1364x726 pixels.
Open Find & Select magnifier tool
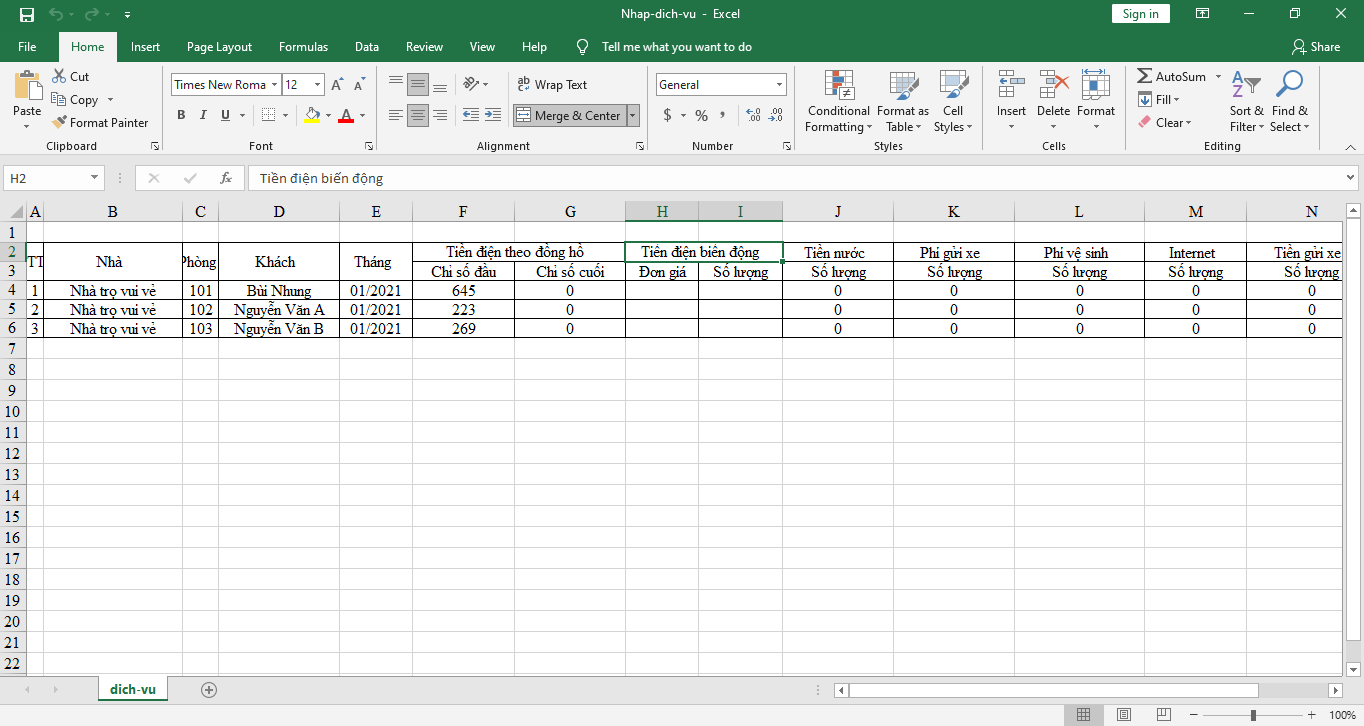[x=1290, y=85]
